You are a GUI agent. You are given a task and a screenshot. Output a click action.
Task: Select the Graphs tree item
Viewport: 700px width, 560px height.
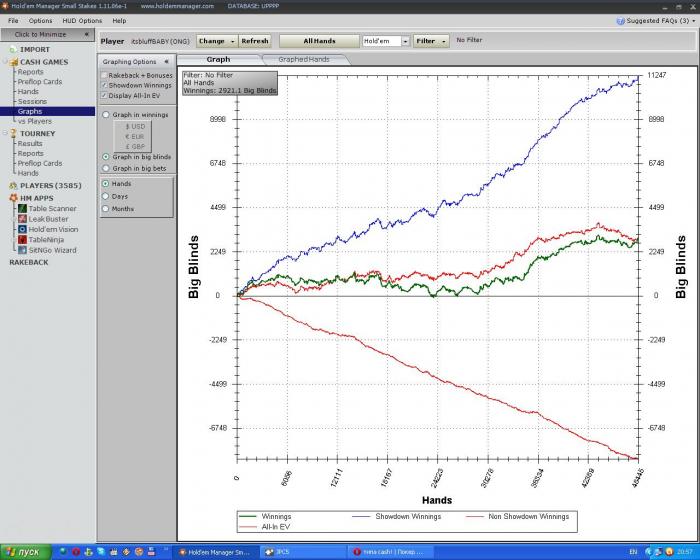[x=47, y=111]
